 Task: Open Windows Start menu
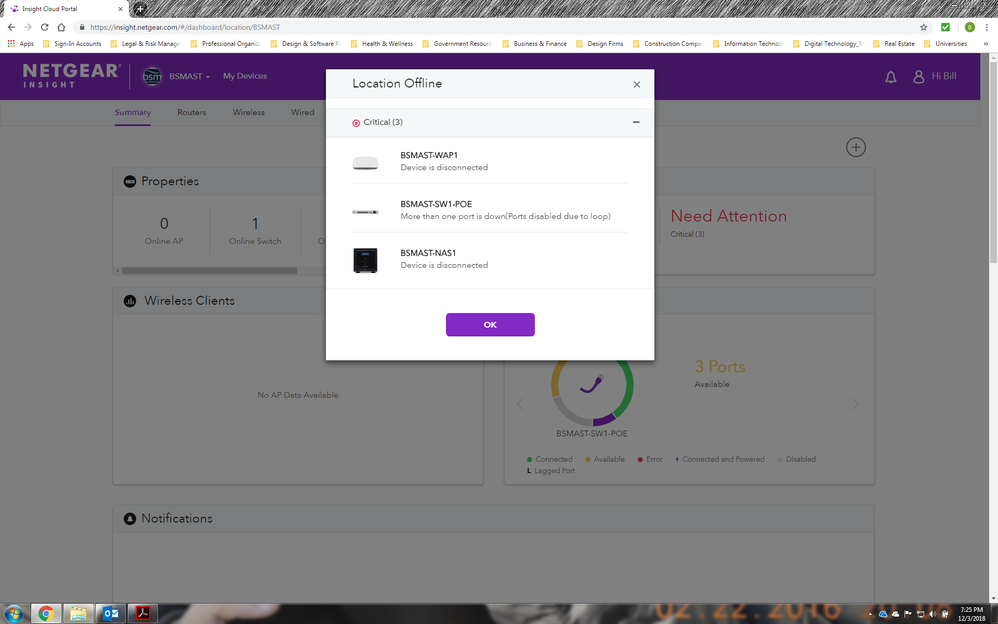click(x=13, y=614)
